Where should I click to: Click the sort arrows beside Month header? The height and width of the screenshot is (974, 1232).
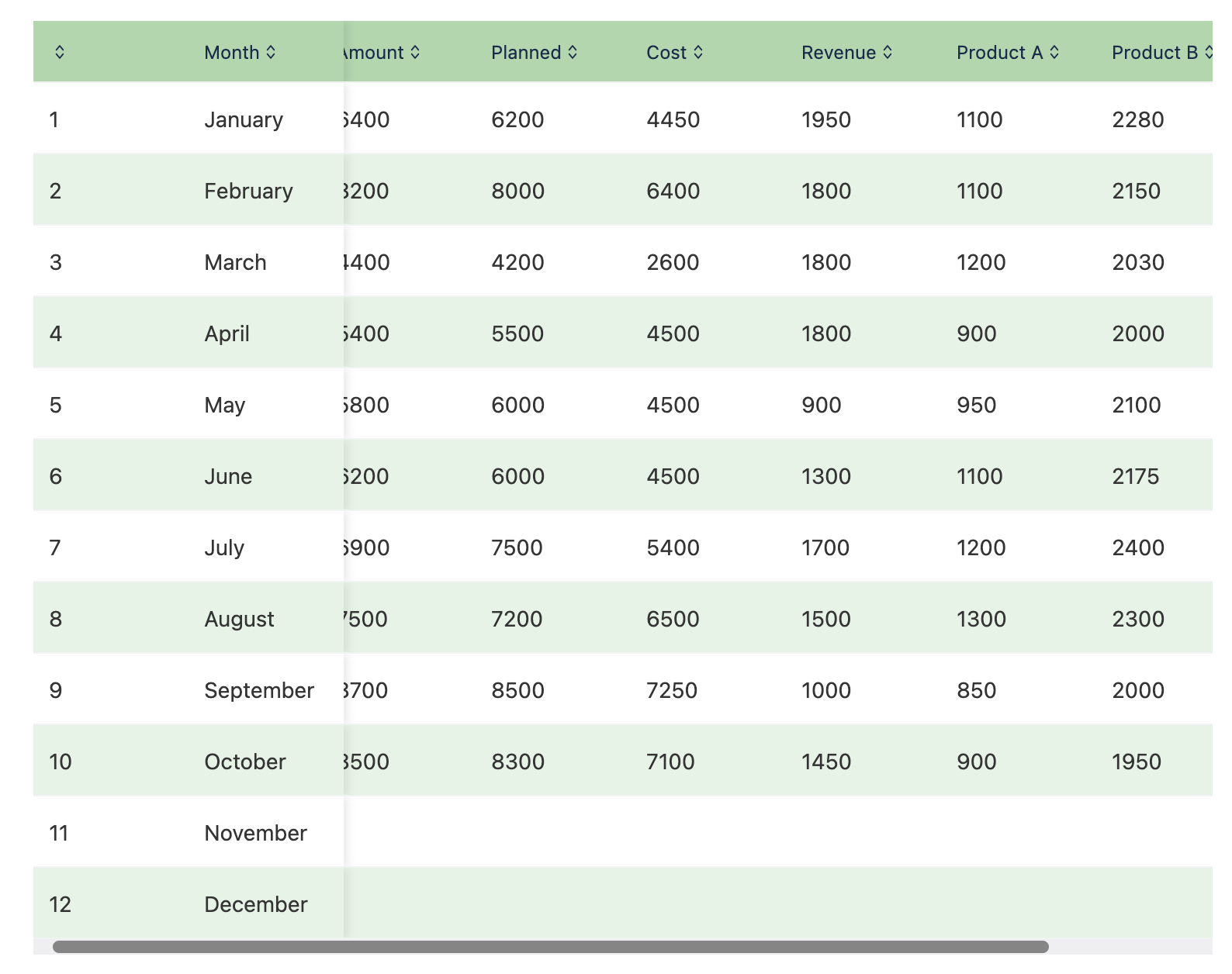pyautogui.click(x=271, y=52)
